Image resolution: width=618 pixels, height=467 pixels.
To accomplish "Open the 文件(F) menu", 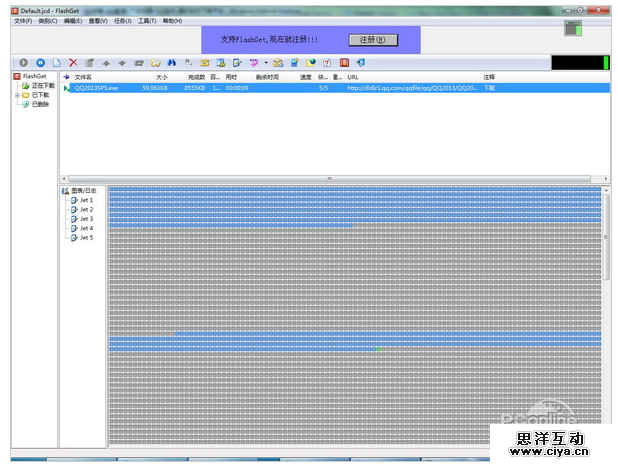I will 22,20.
